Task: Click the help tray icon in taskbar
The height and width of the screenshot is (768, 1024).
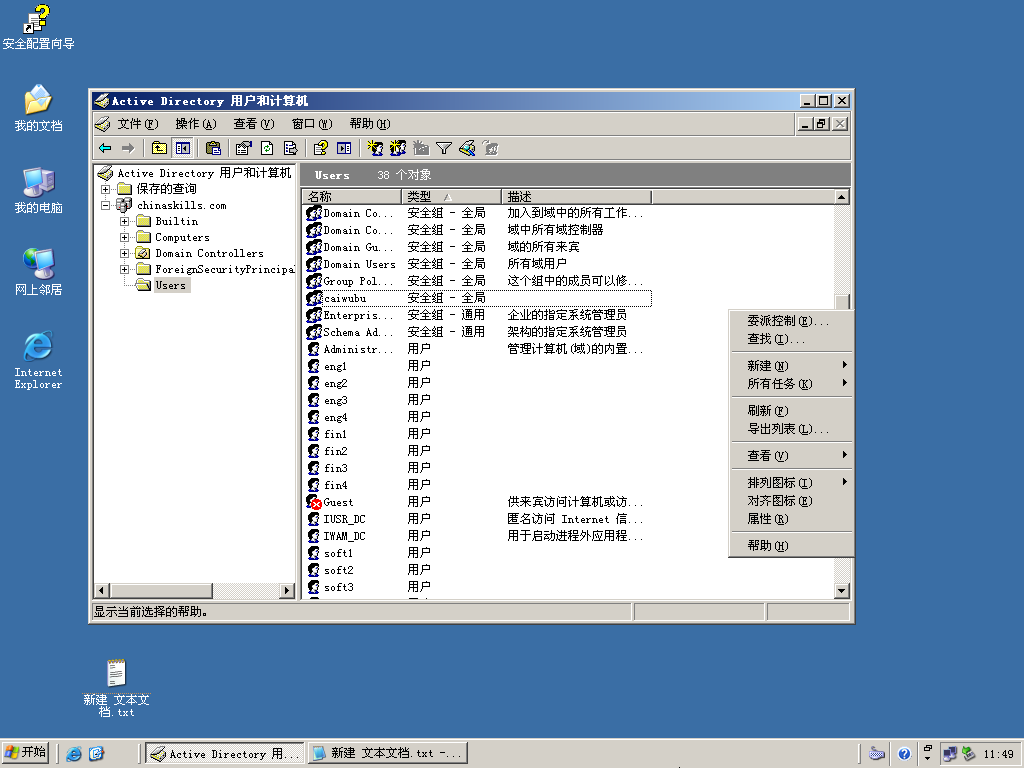Action: click(904, 754)
